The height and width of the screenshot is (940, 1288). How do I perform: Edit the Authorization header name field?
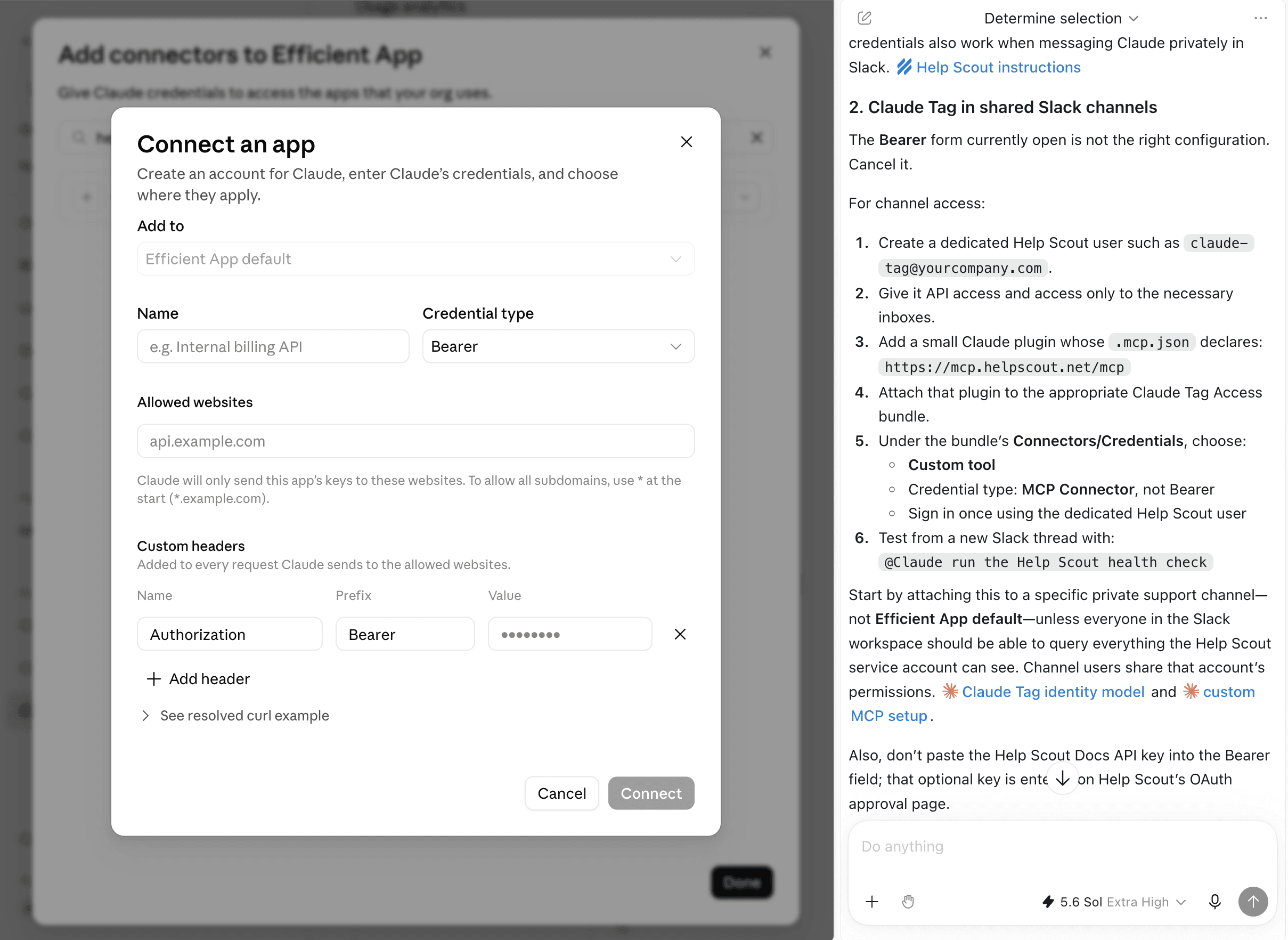[x=230, y=635]
